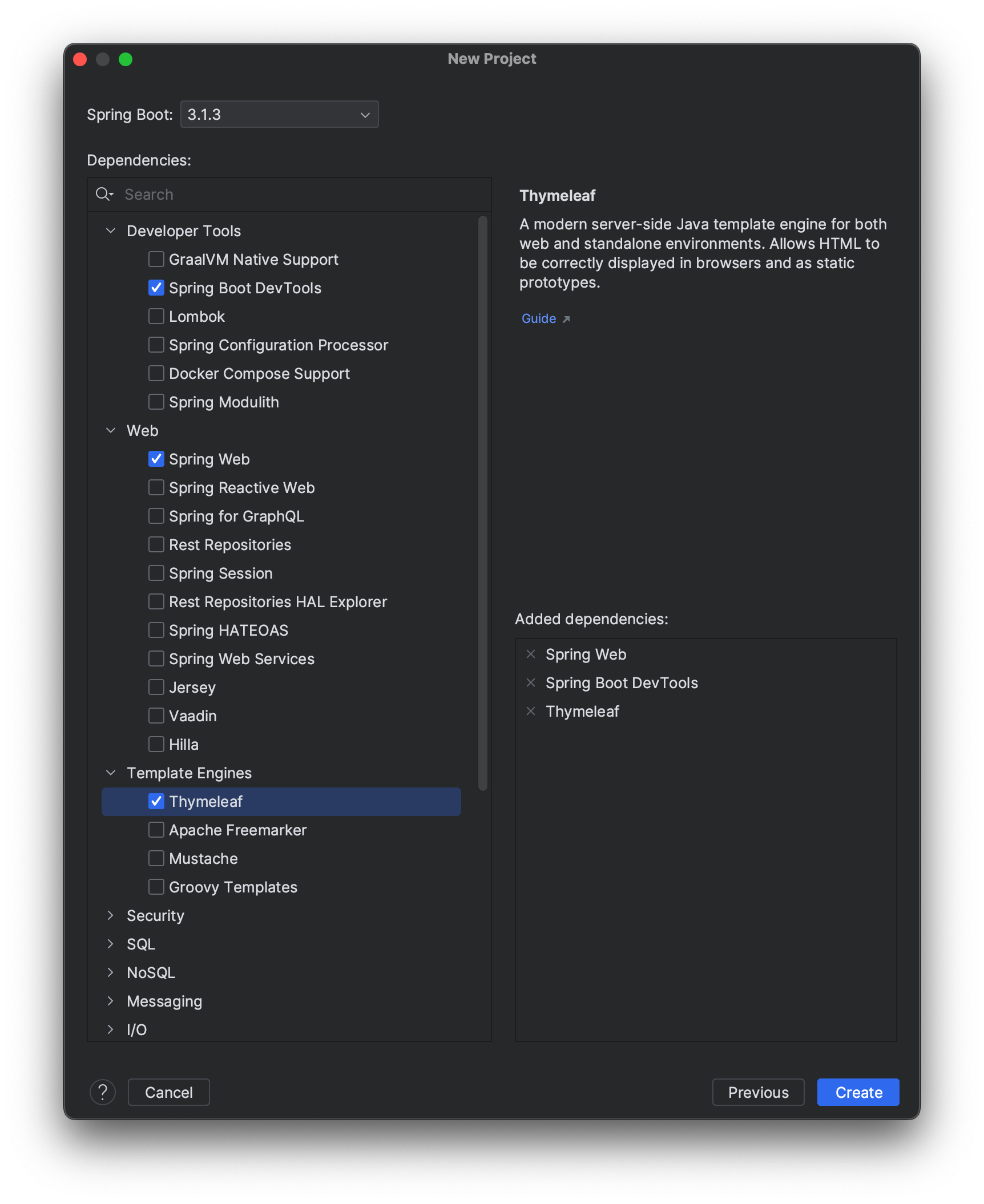The height and width of the screenshot is (1204, 984).
Task: Check the Vaadin checkbox
Action: (x=156, y=716)
